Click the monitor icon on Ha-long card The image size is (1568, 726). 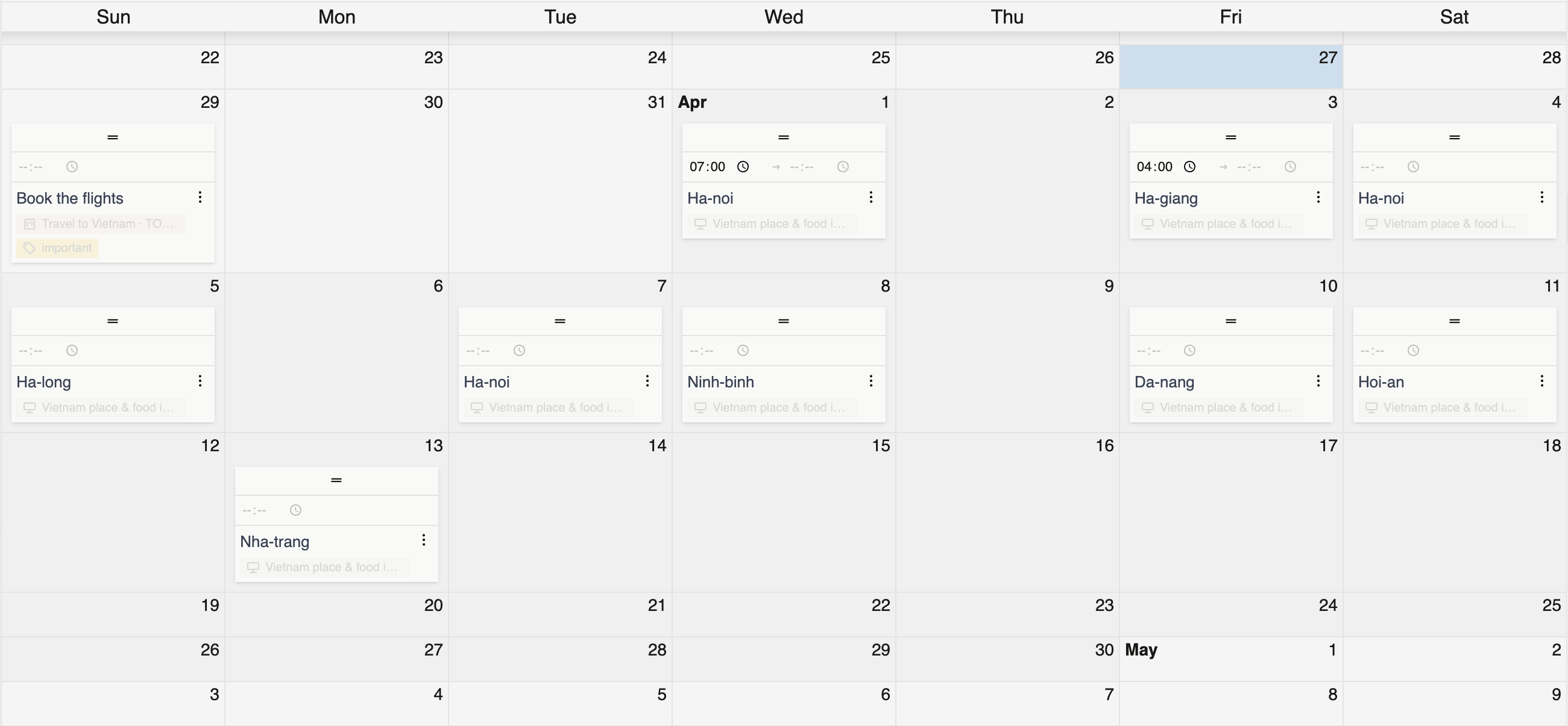(x=28, y=407)
